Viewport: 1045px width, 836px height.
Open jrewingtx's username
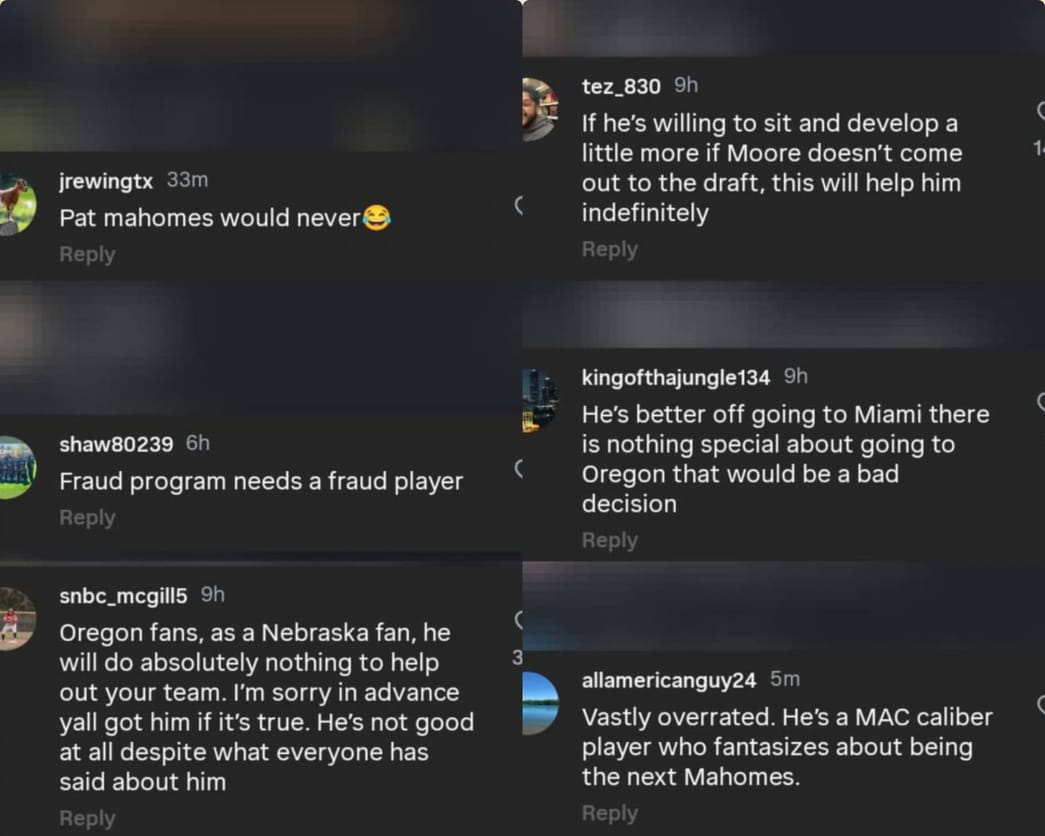pyautogui.click(x=105, y=181)
